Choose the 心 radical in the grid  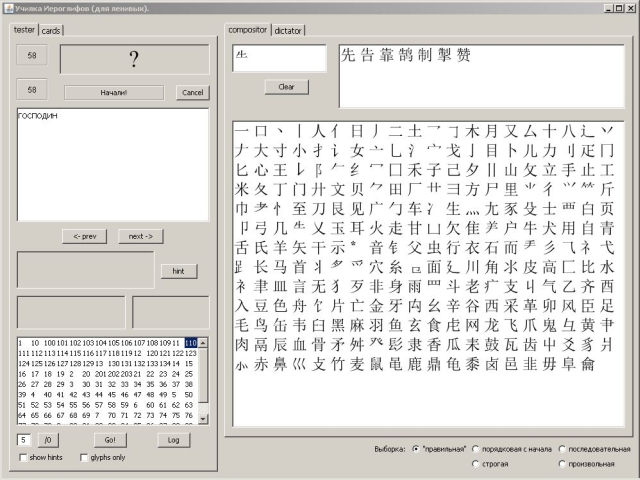261,170
